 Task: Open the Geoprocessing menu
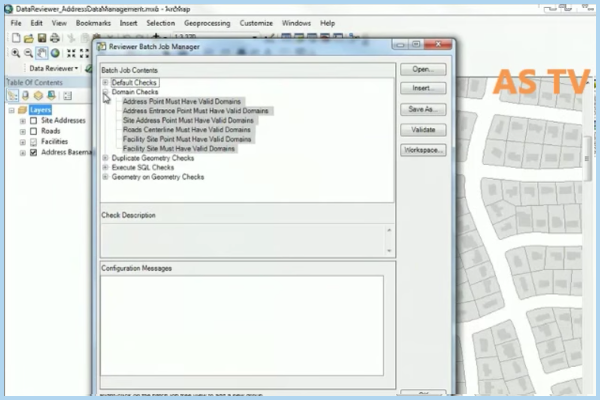pos(205,22)
